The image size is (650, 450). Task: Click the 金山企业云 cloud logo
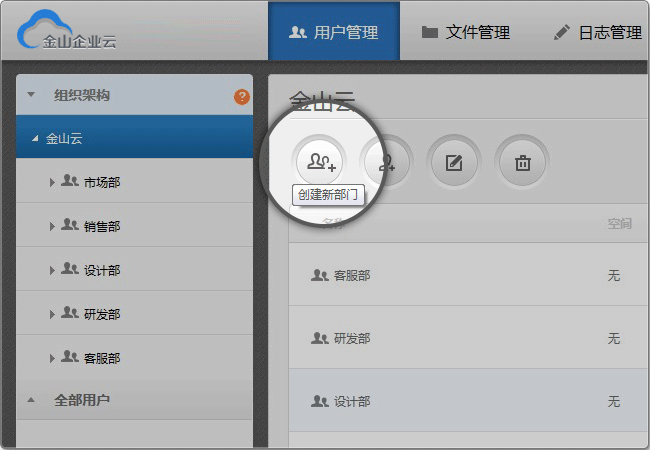pos(66,30)
